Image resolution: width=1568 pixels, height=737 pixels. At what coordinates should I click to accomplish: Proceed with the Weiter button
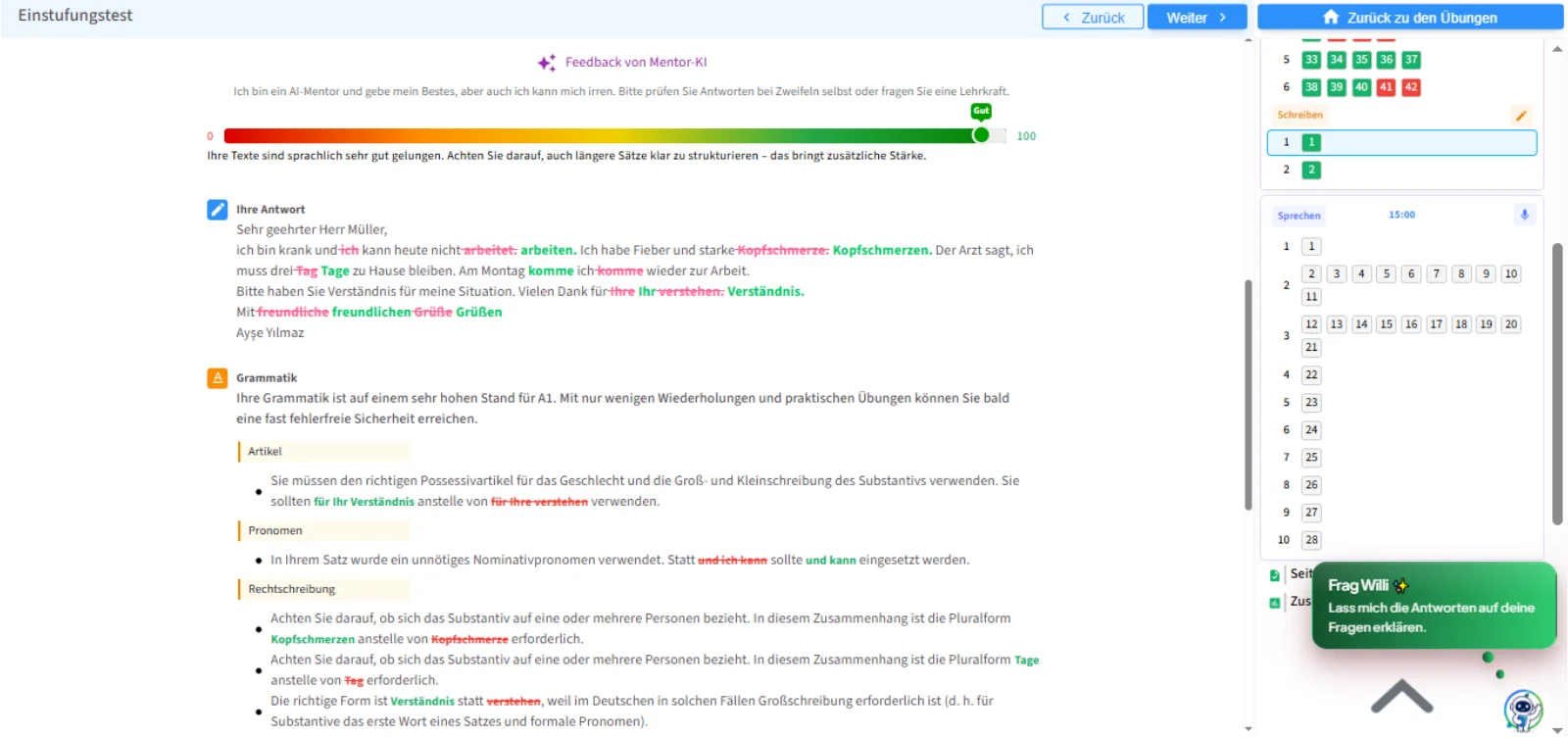point(1197,18)
